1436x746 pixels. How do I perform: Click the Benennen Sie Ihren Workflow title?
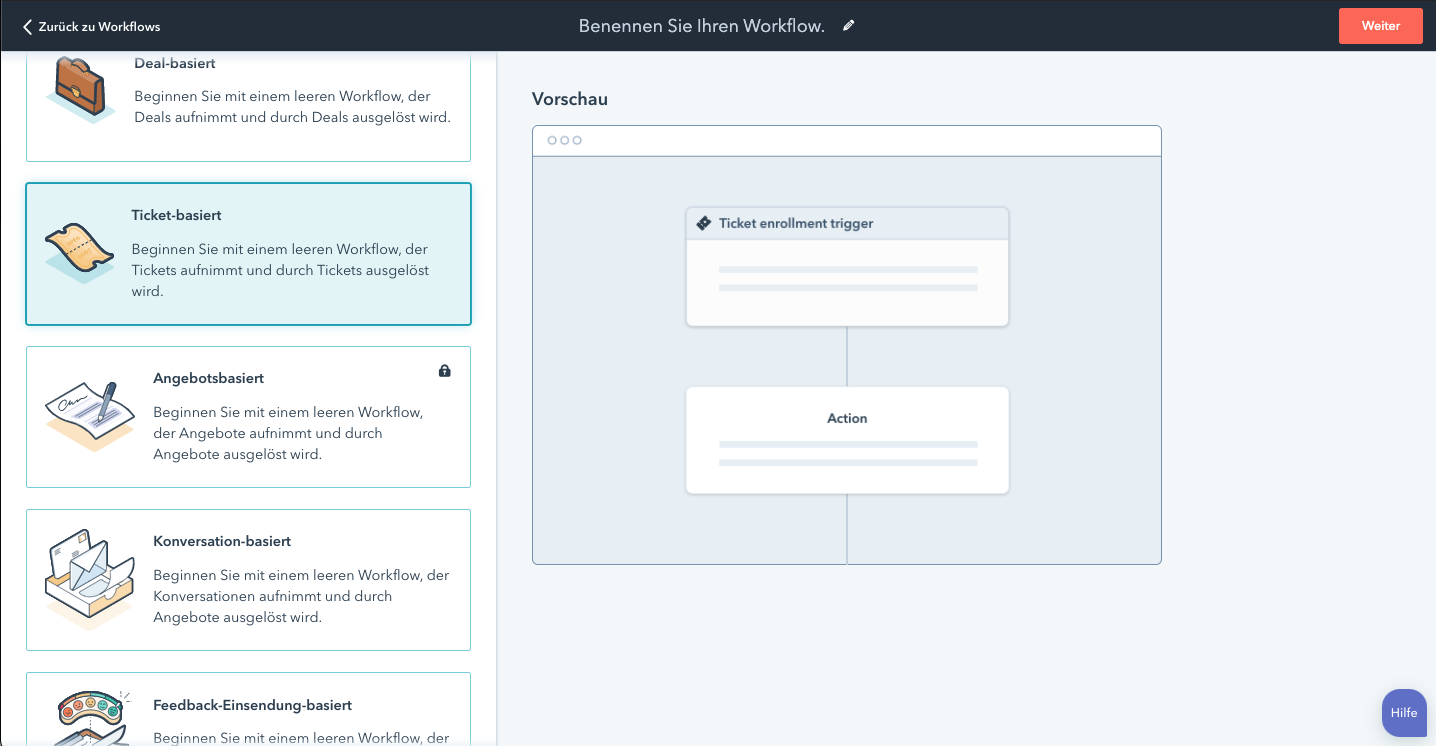701,26
